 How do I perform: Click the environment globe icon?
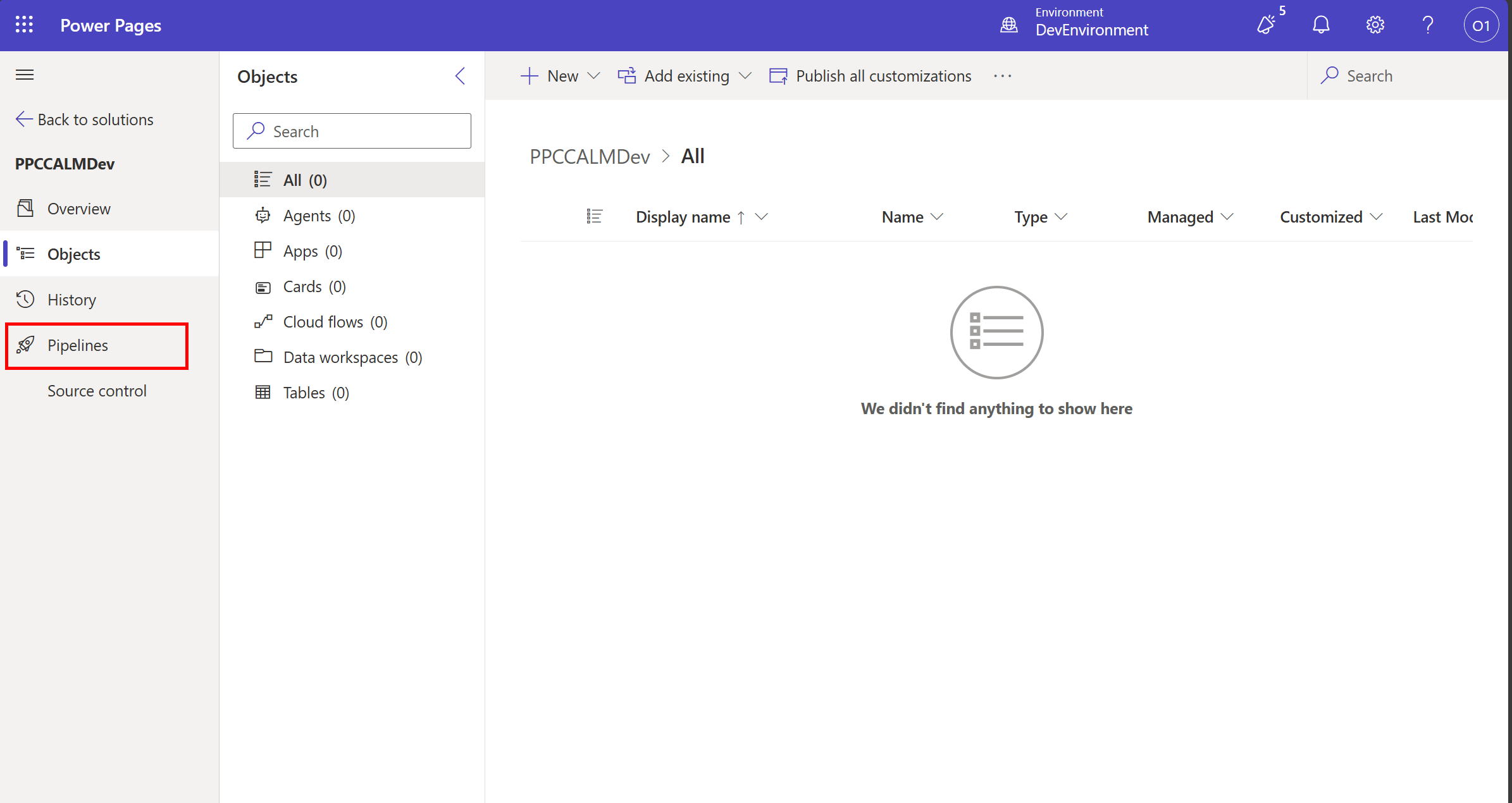pos(1009,25)
